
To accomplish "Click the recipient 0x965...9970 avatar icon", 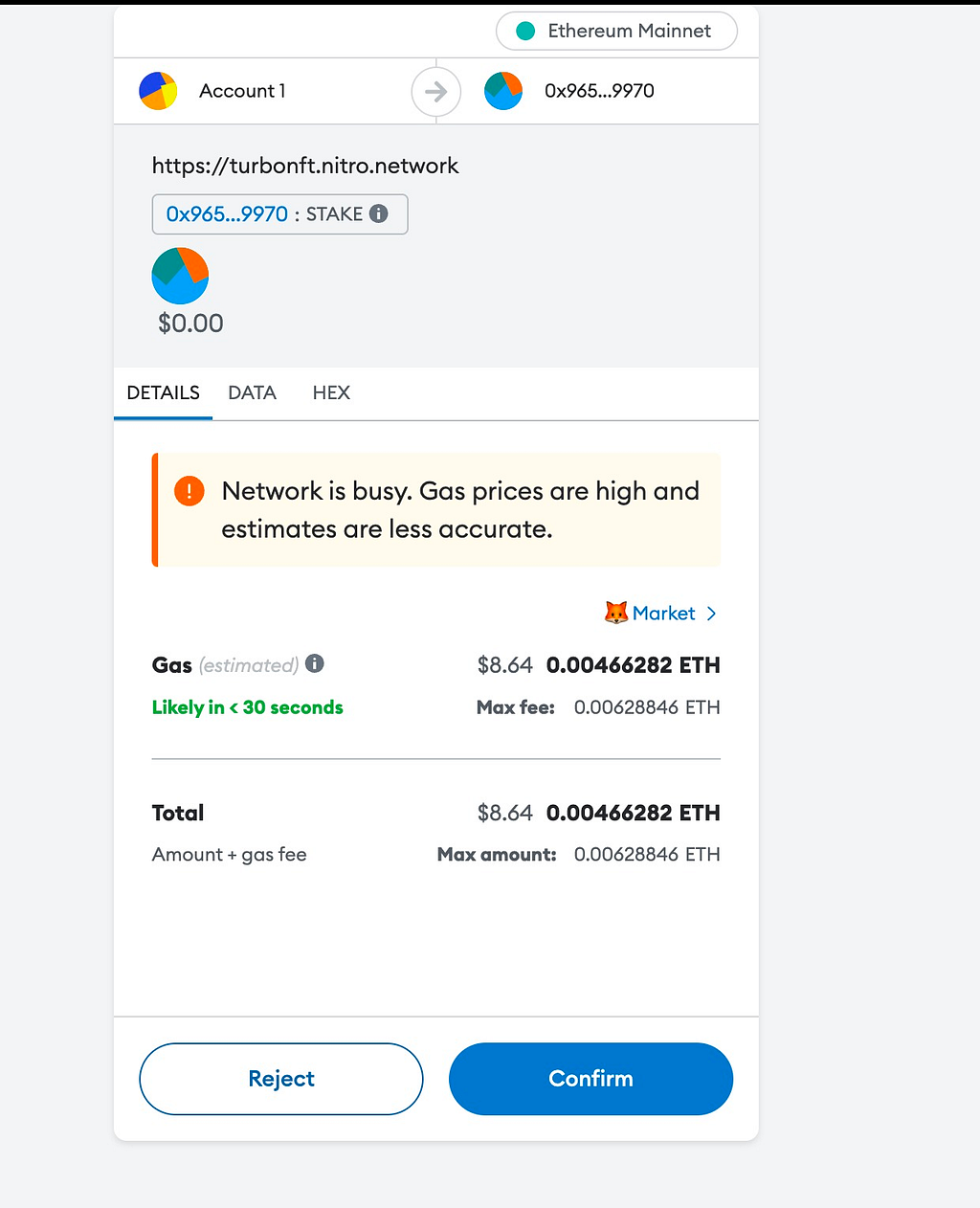I will click(503, 91).
